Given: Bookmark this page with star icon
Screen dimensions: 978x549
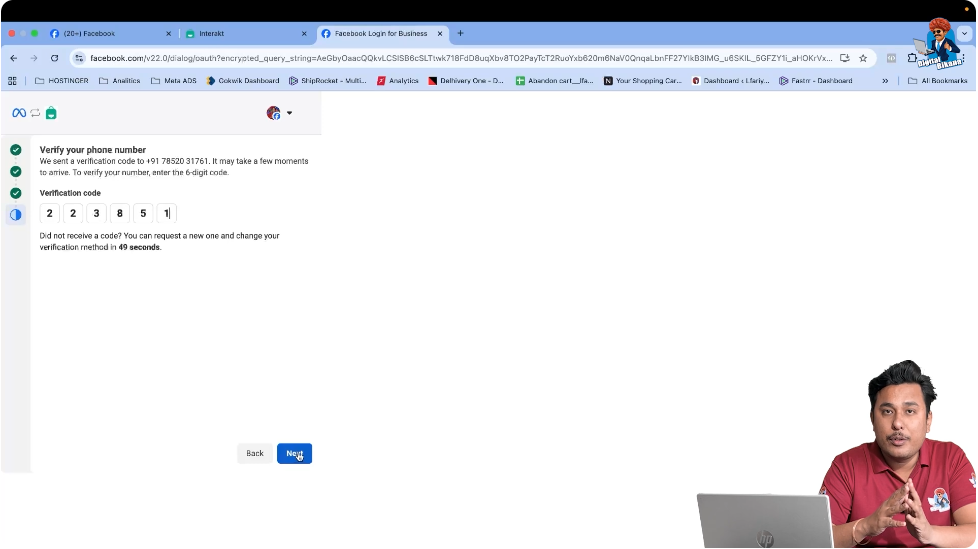Looking at the screenshot, I should click(x=863, y=58).
